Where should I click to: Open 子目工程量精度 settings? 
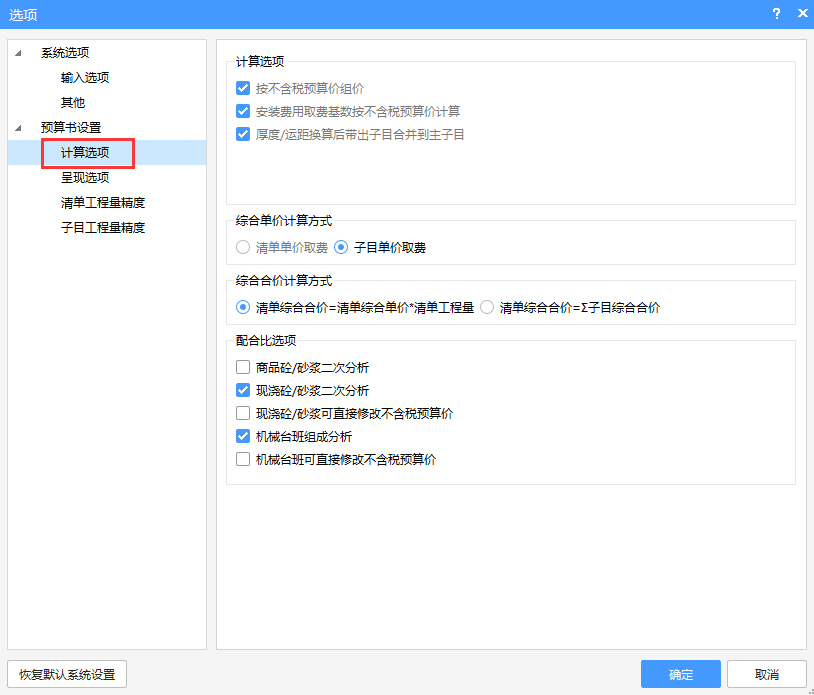[x=103, y=228]
